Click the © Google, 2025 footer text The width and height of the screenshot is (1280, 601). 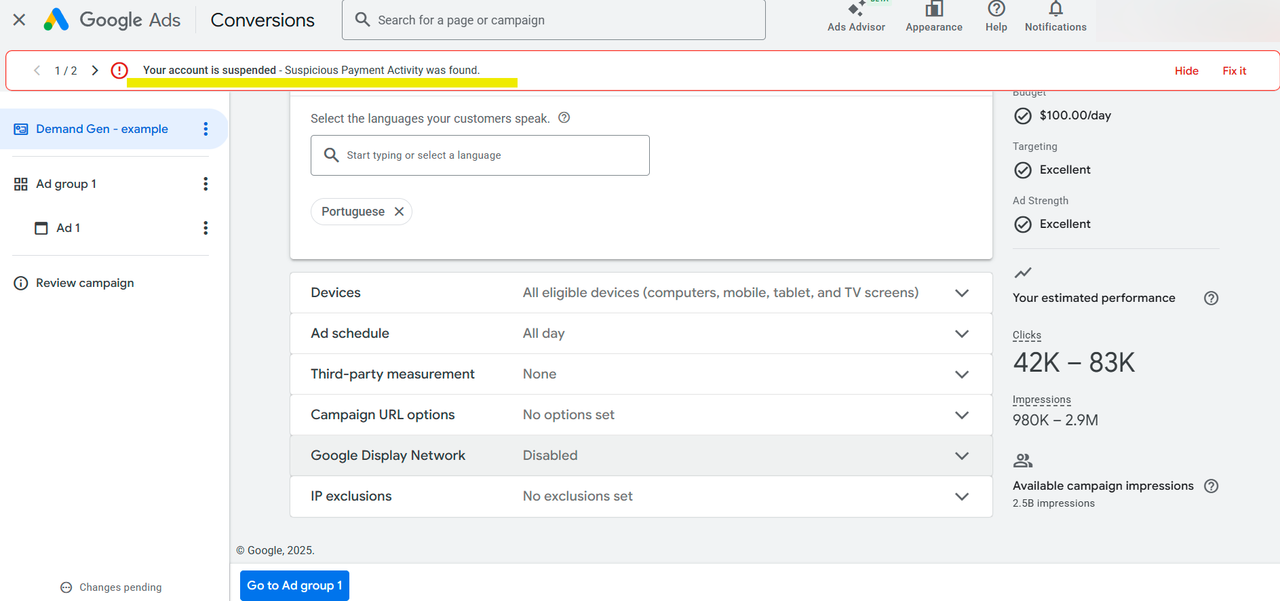coord(275,550)
